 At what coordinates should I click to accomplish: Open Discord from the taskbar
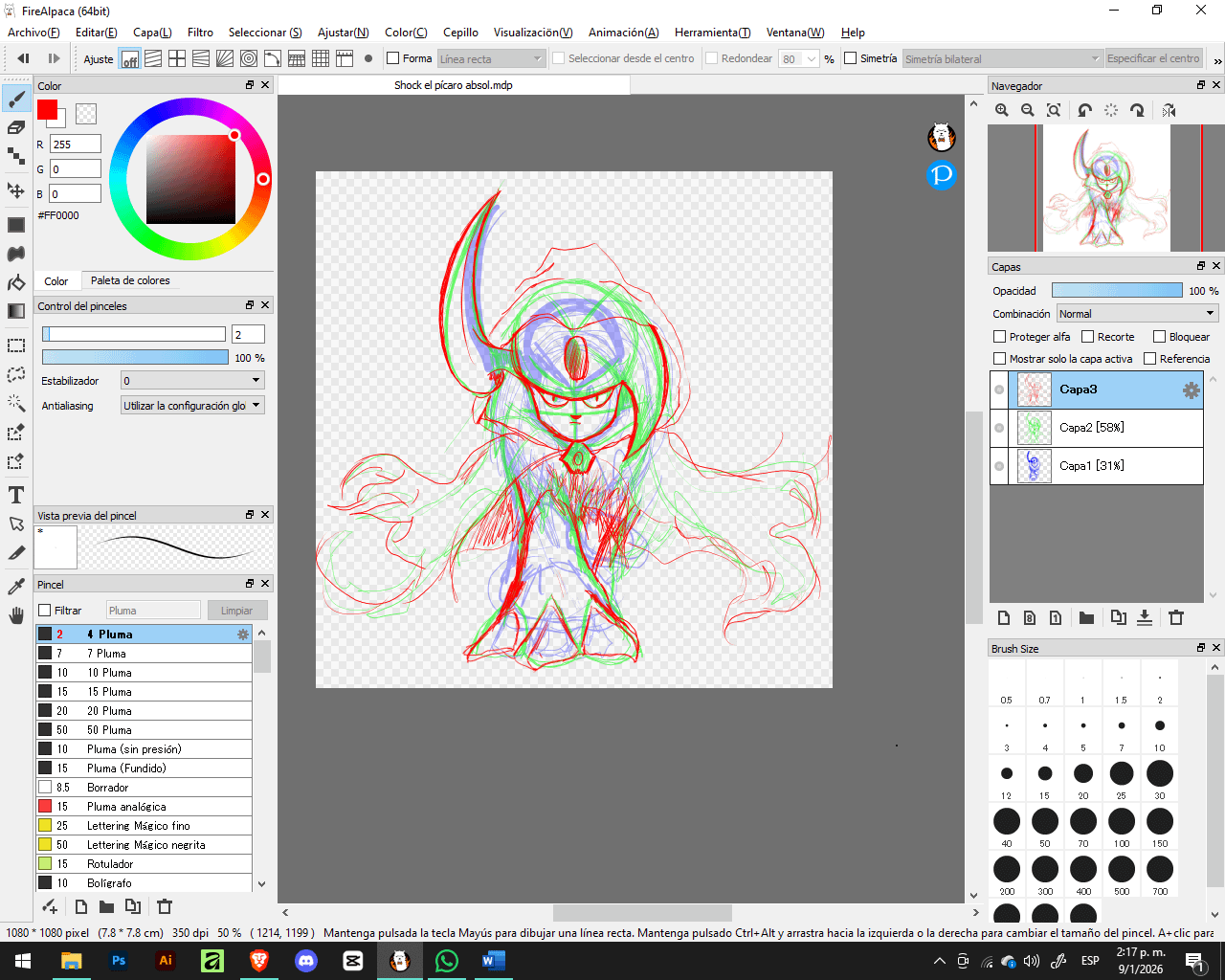pos(306,961)
